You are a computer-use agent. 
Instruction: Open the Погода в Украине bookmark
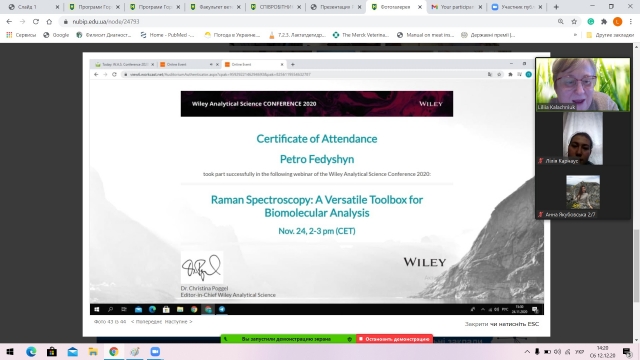232,35
